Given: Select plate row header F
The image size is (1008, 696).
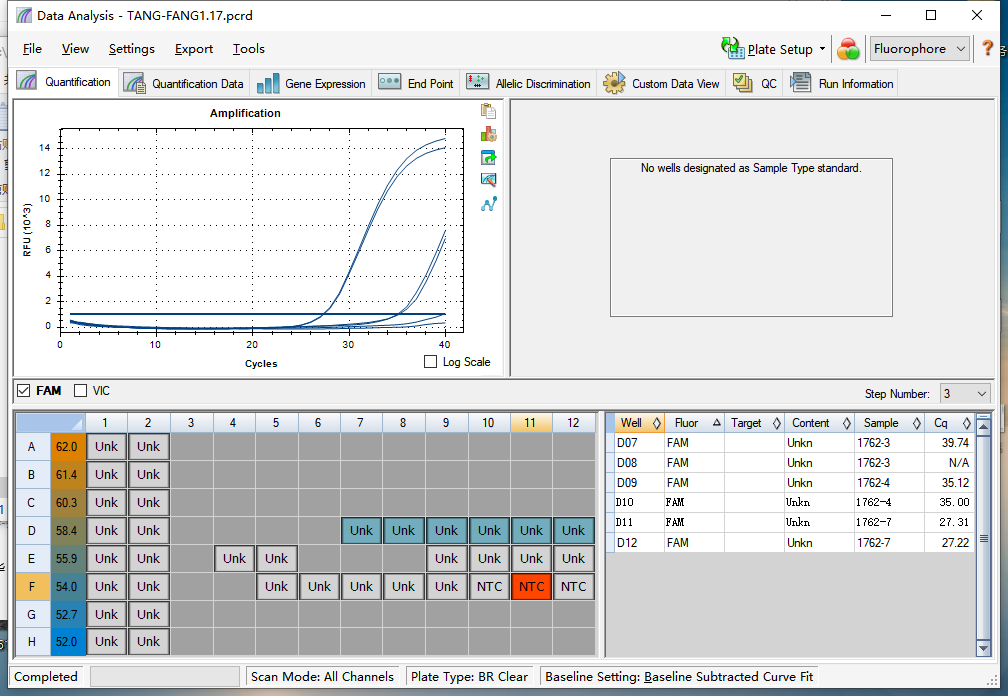Looking at the screenshot, I should (x=32, y=586).
